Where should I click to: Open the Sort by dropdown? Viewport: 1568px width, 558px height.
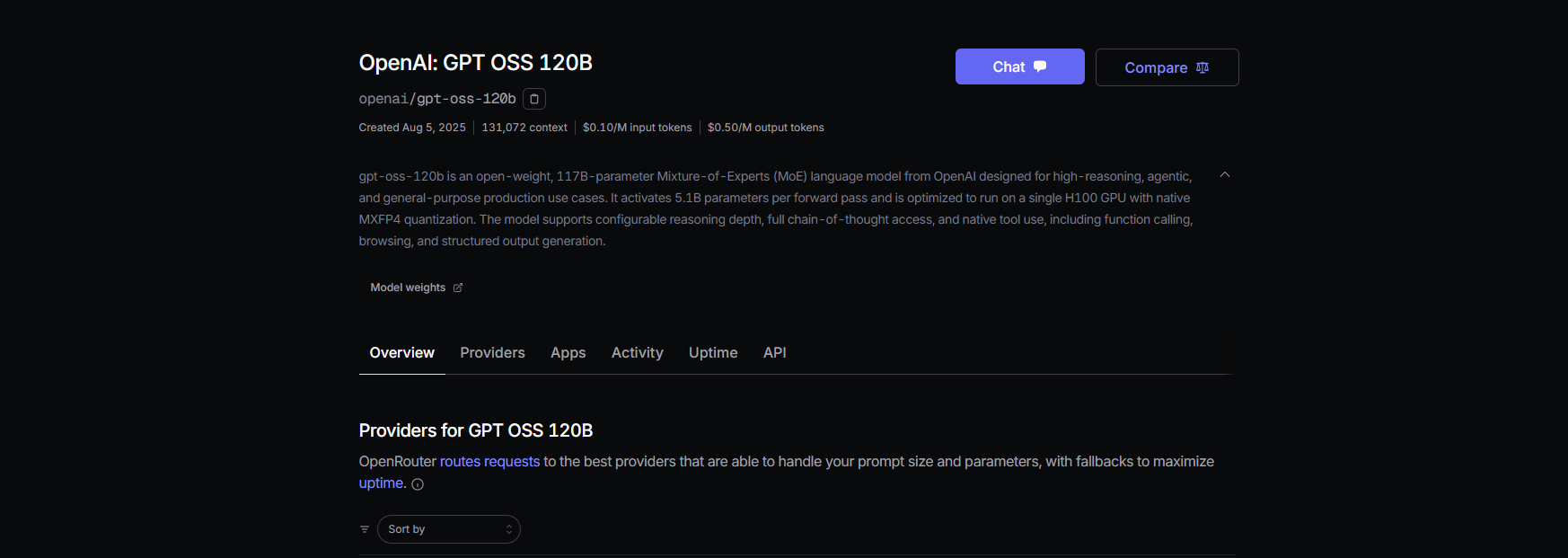click(449, 529)
